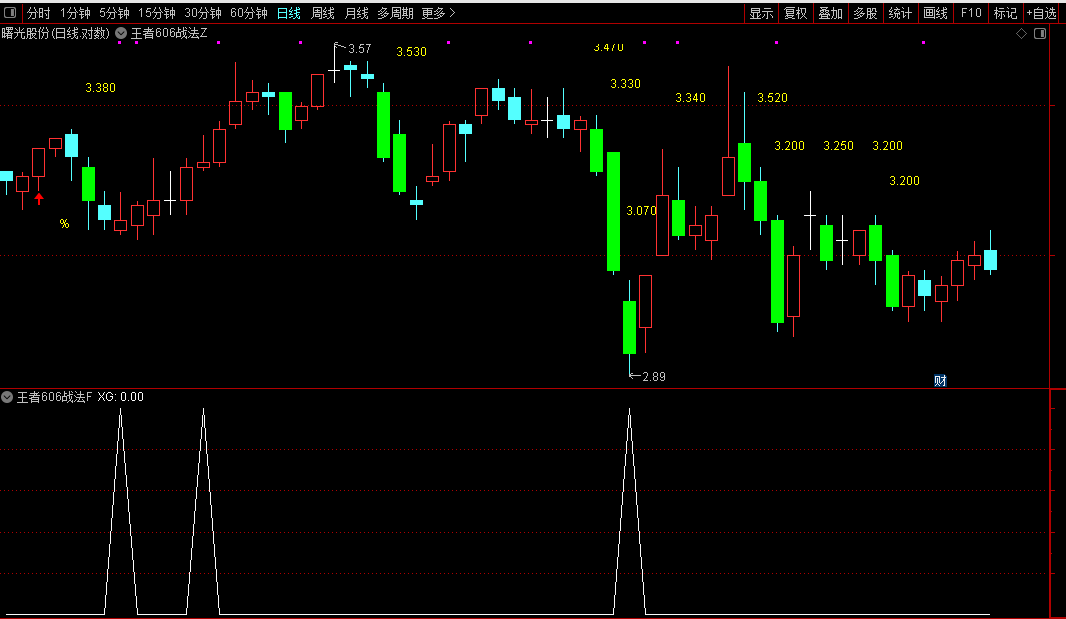Select the 60分钟 period
1066x619 pixels.
pos(249,13)
